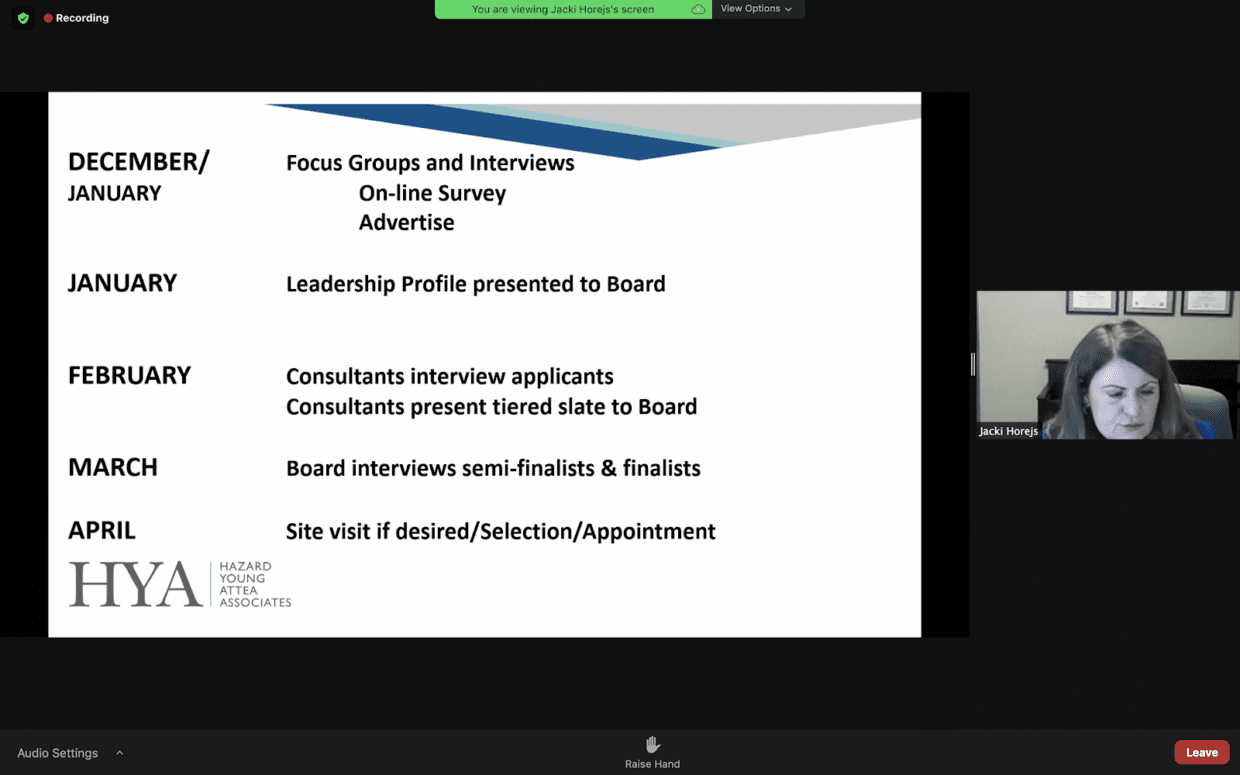Click the red Recording indicator
The width and height of the screenshot is (1240, 775).
[76, 18]
